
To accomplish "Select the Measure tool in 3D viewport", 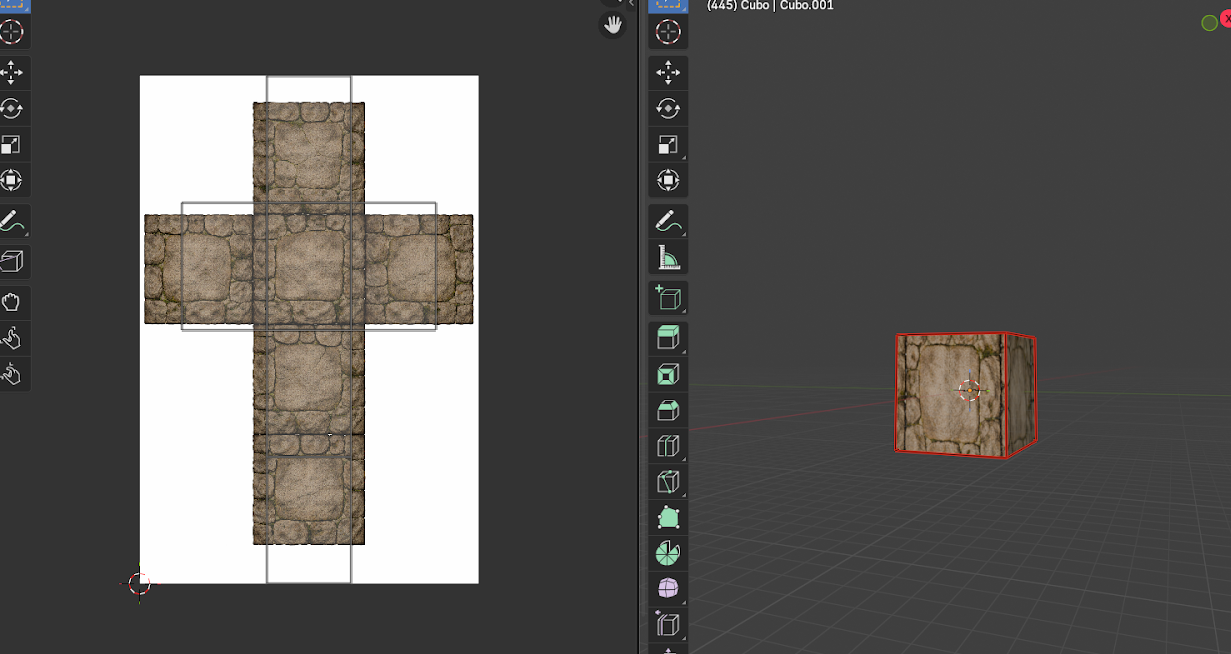I will click(x=668, y=257).
